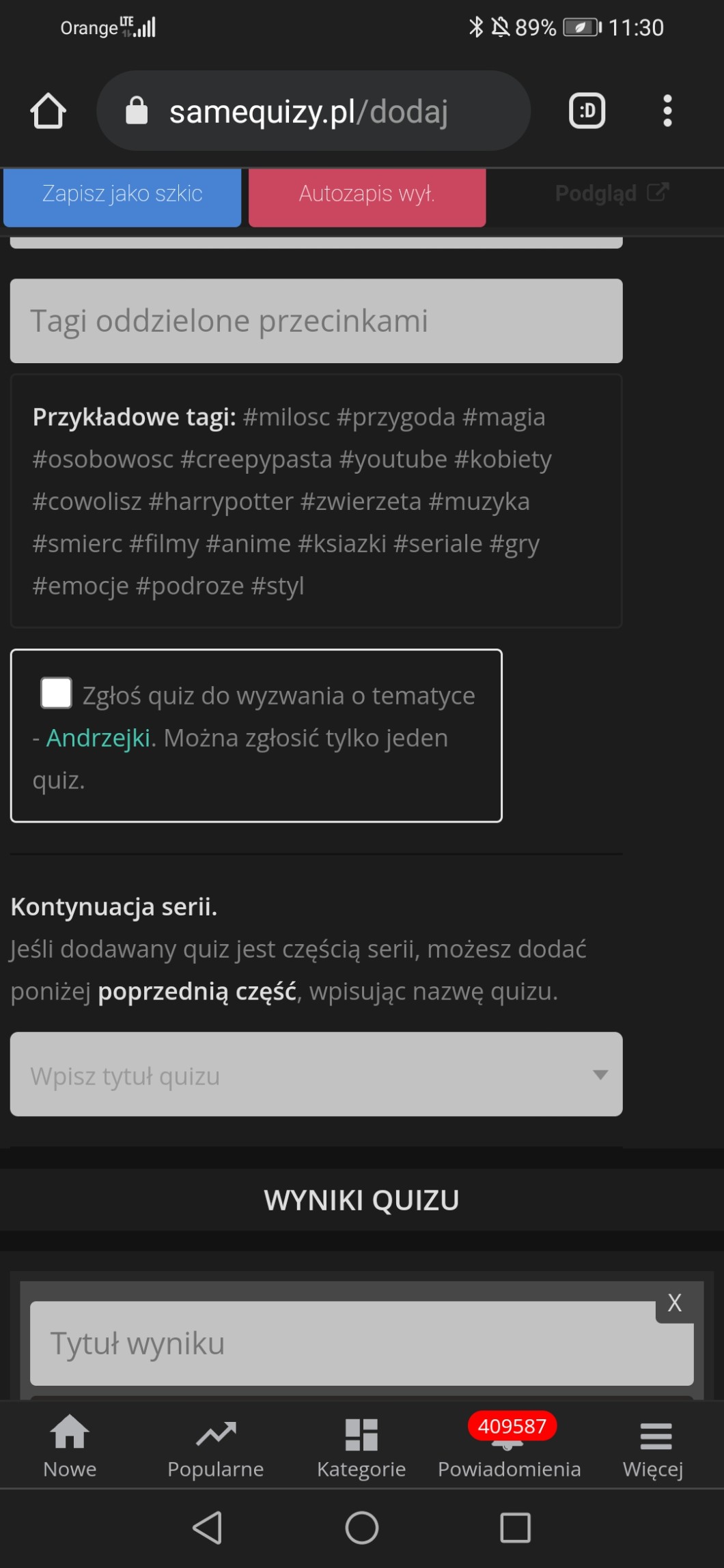Go to the Nowe home tab

(70, 1444)
